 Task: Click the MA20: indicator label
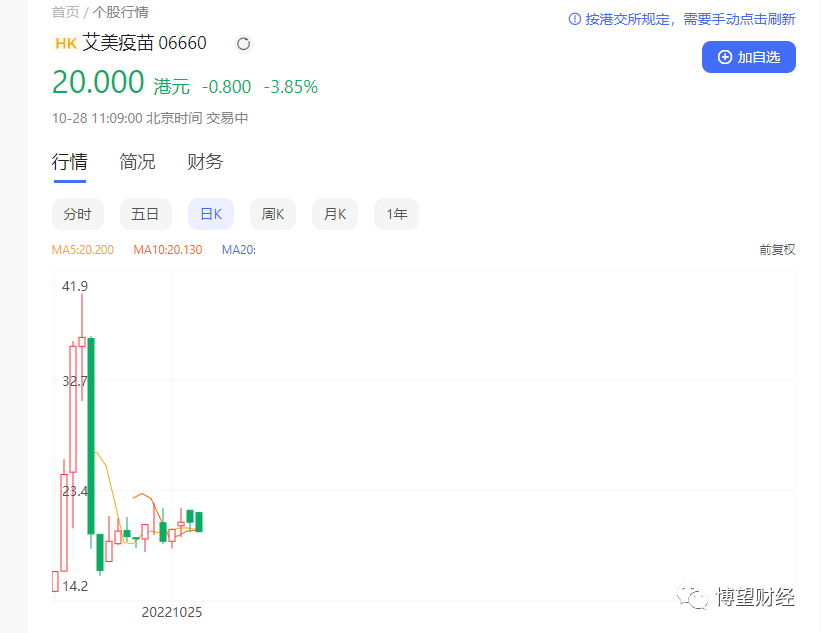coord(239,250)
